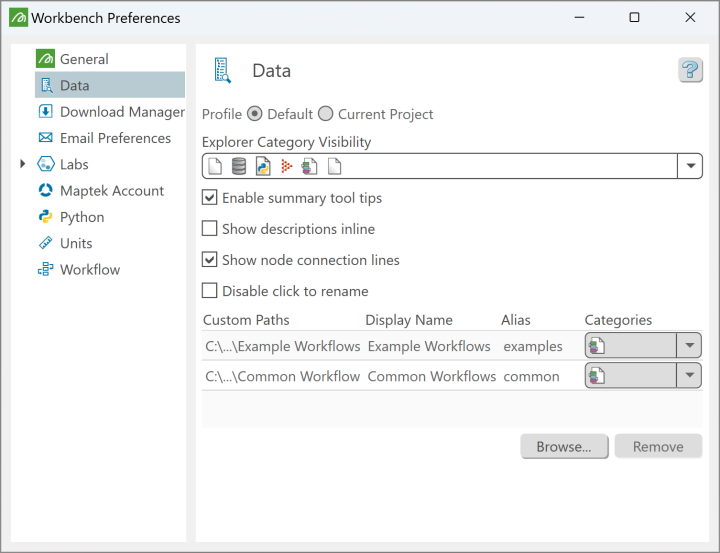720x553 pixels.
Task: Open Categories dropdown for Common Workflows
Action: click(x=689, y=376)
